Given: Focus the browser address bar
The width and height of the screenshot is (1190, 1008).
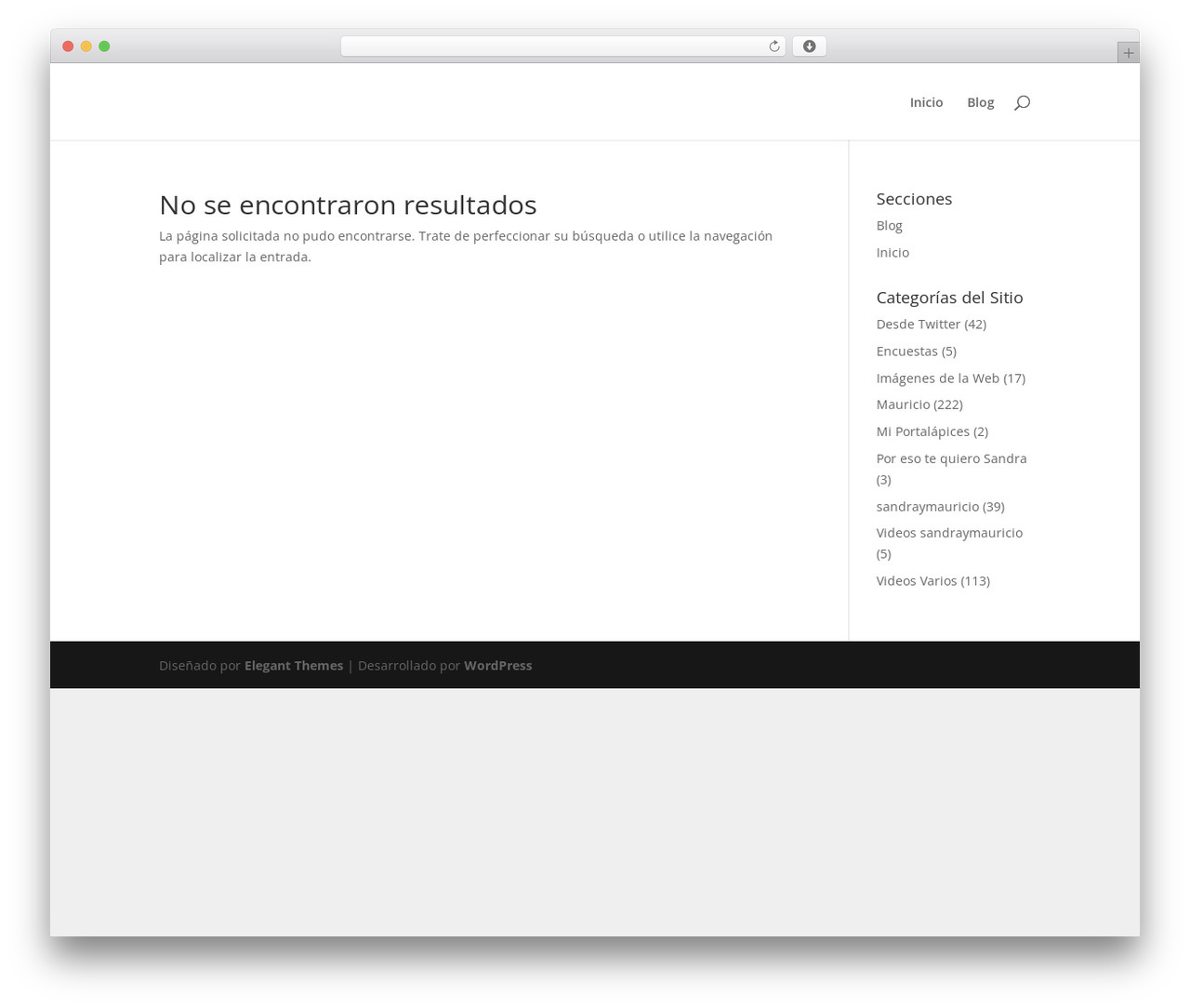Looking at the screenshot, I should point(562,46).
